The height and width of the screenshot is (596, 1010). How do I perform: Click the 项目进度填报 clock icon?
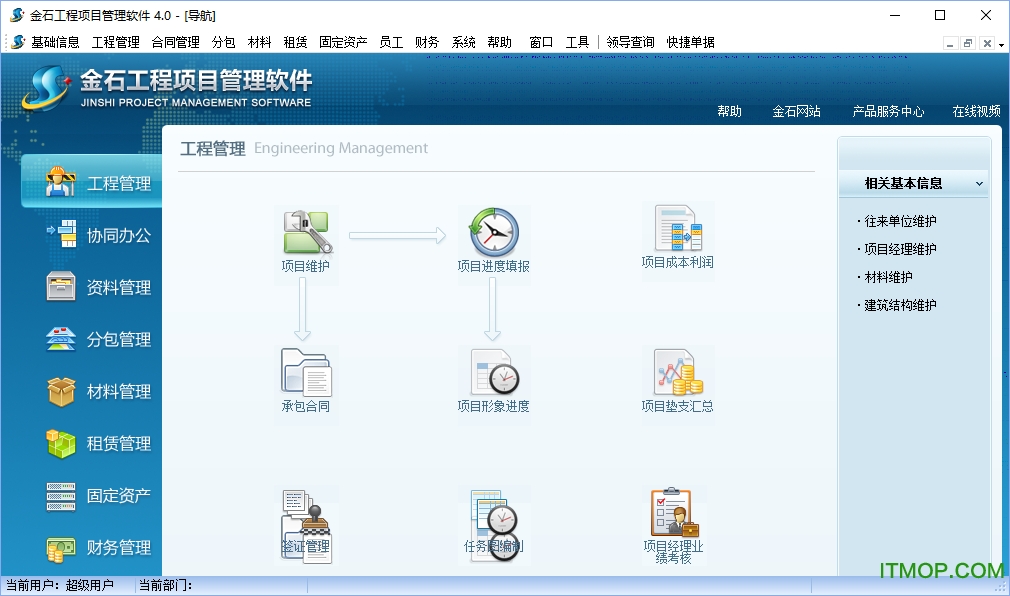click(493, 232)
